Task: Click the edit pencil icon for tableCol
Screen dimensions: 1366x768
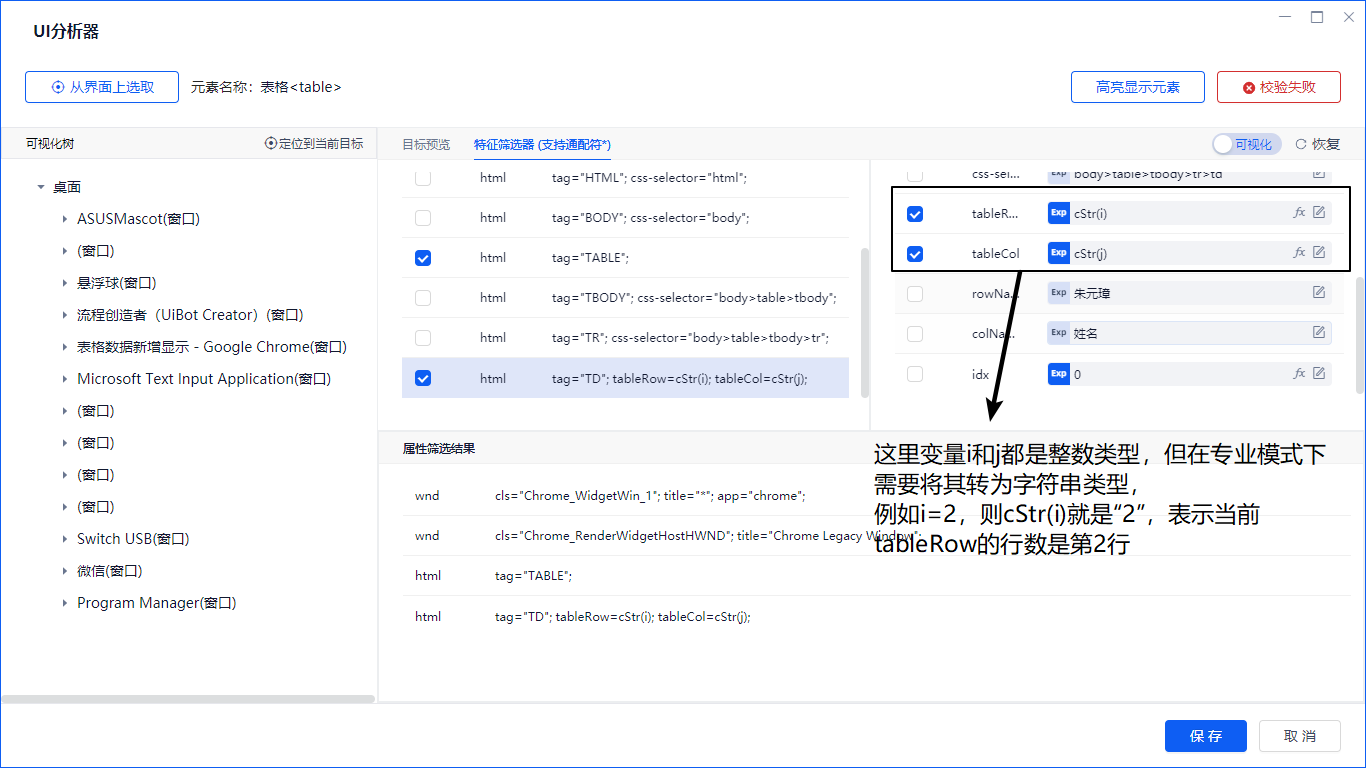Action: tap(1319, 252)
